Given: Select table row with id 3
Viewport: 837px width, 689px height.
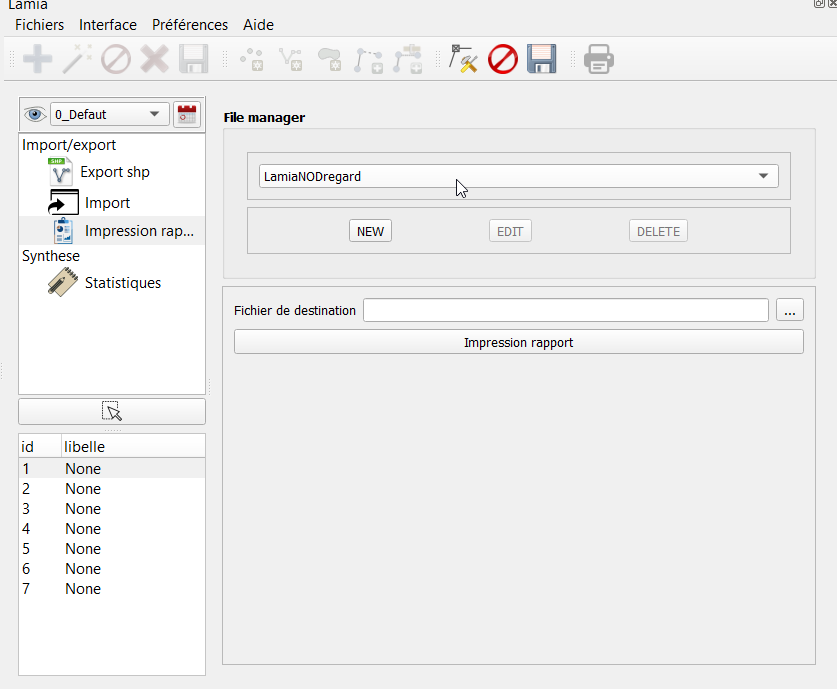Looking at the screenshot, I should click(x=112, y=509).
